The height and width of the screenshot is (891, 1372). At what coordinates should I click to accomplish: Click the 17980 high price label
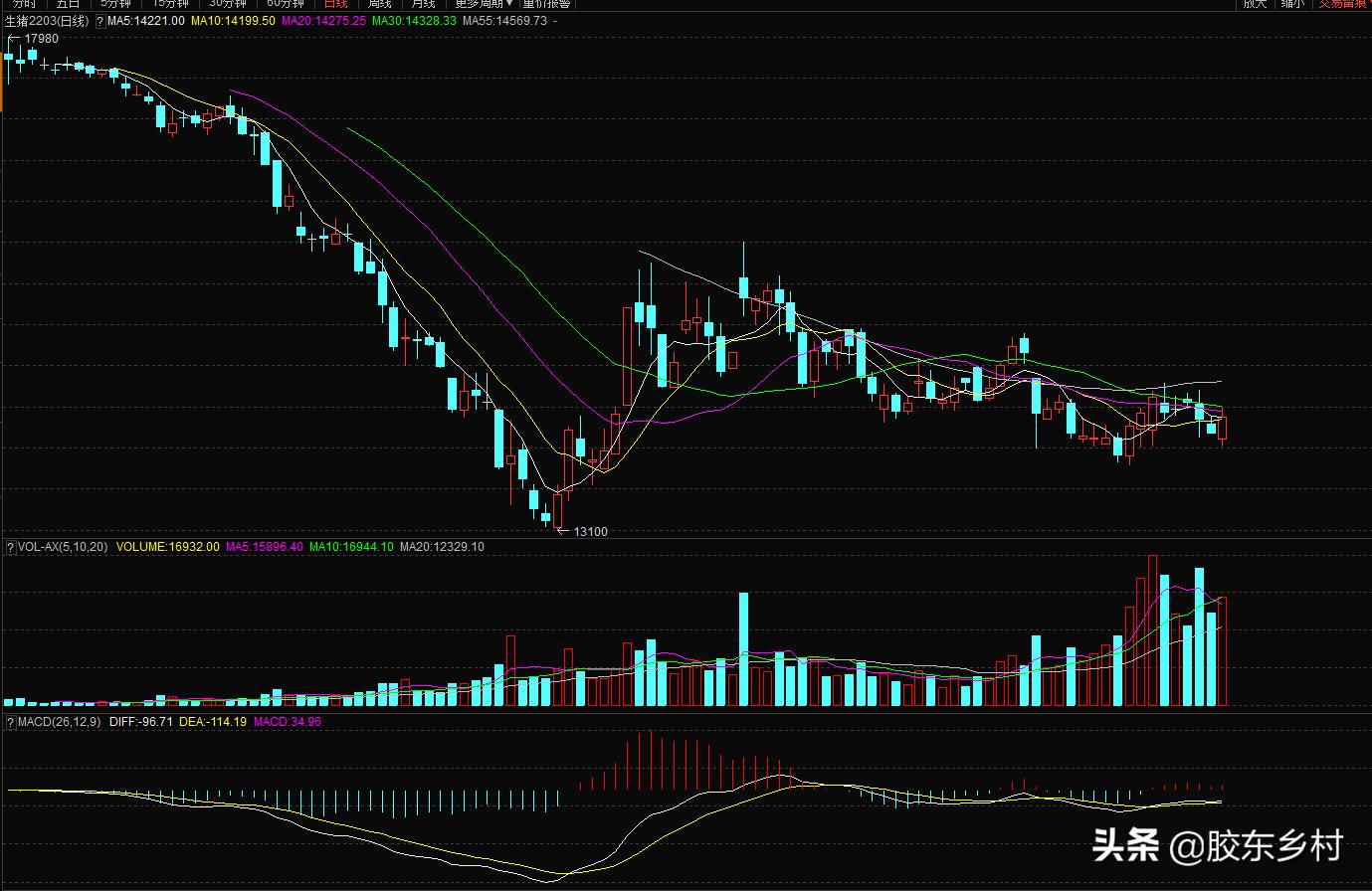(42, 39)
